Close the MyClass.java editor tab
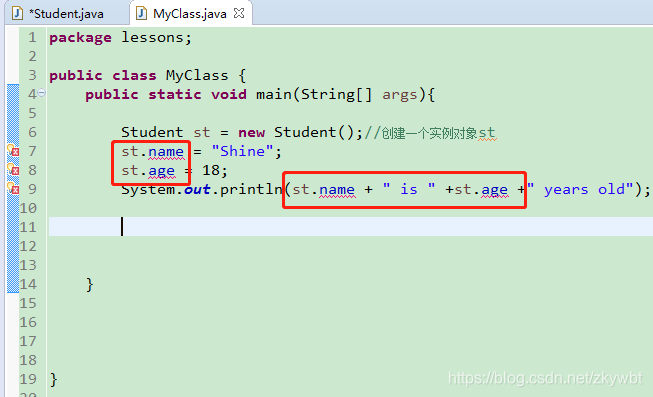 point(239,13)
